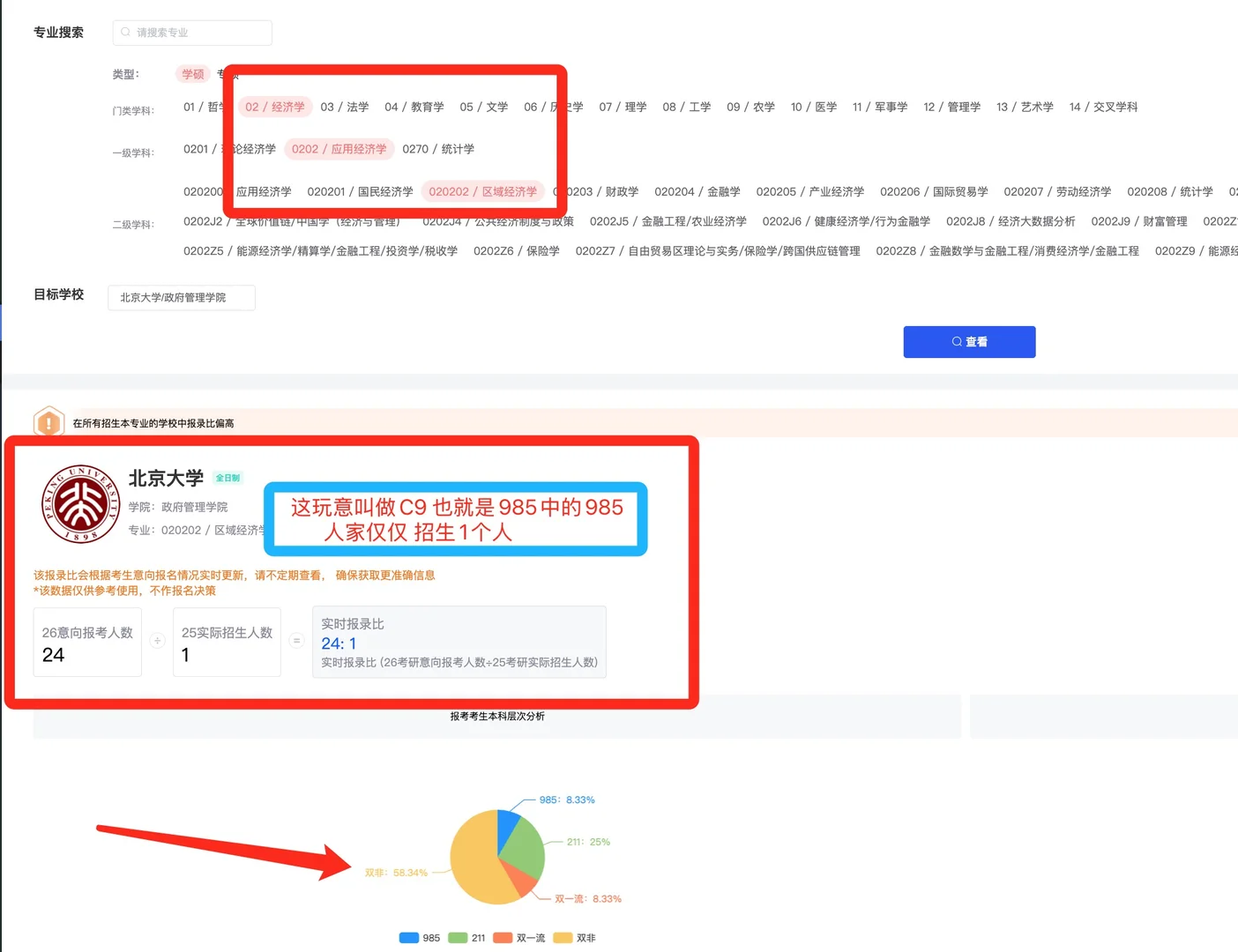1238x952 pixels.
Task: Focus the 请搜索专业 search field
Action: coord(192,33)
